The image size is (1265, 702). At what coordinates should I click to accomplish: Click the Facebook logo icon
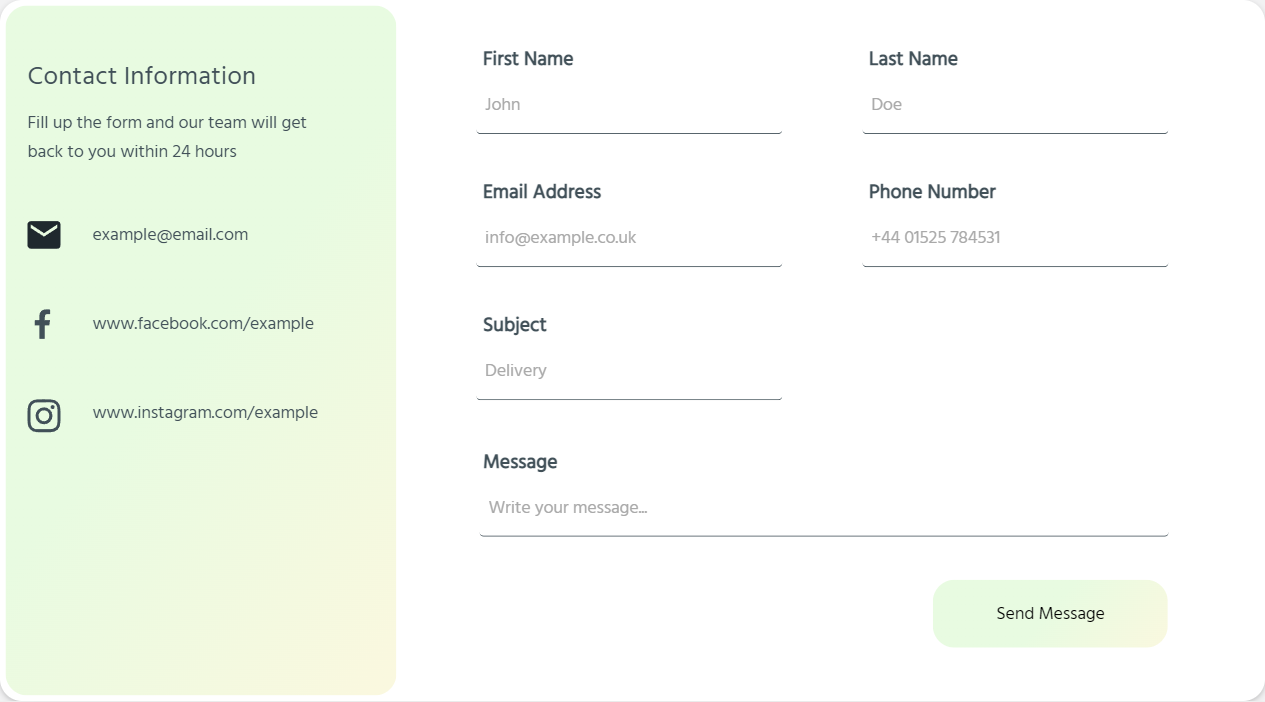click(42, 324)
